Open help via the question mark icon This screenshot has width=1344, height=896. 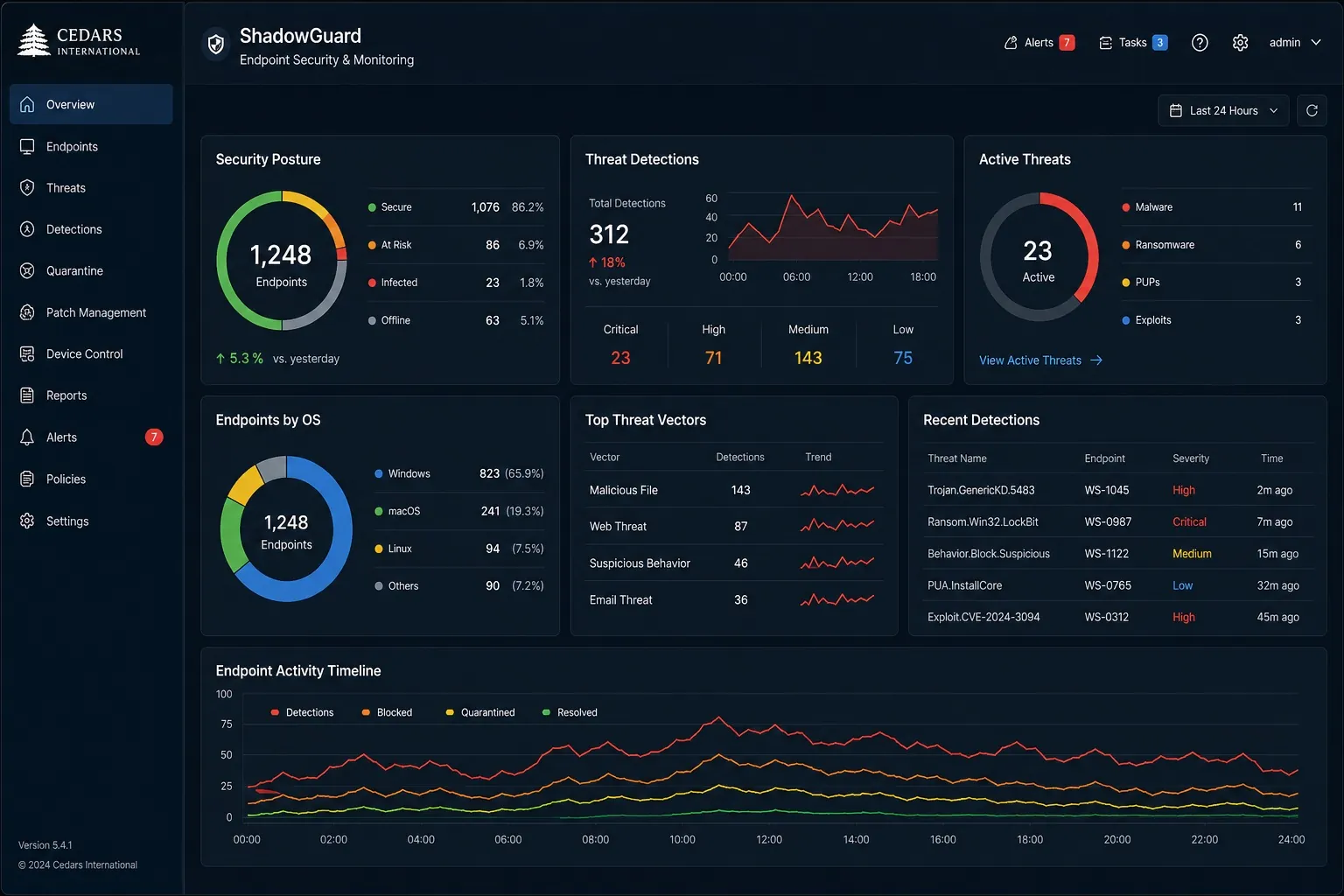pos(1200,42)
